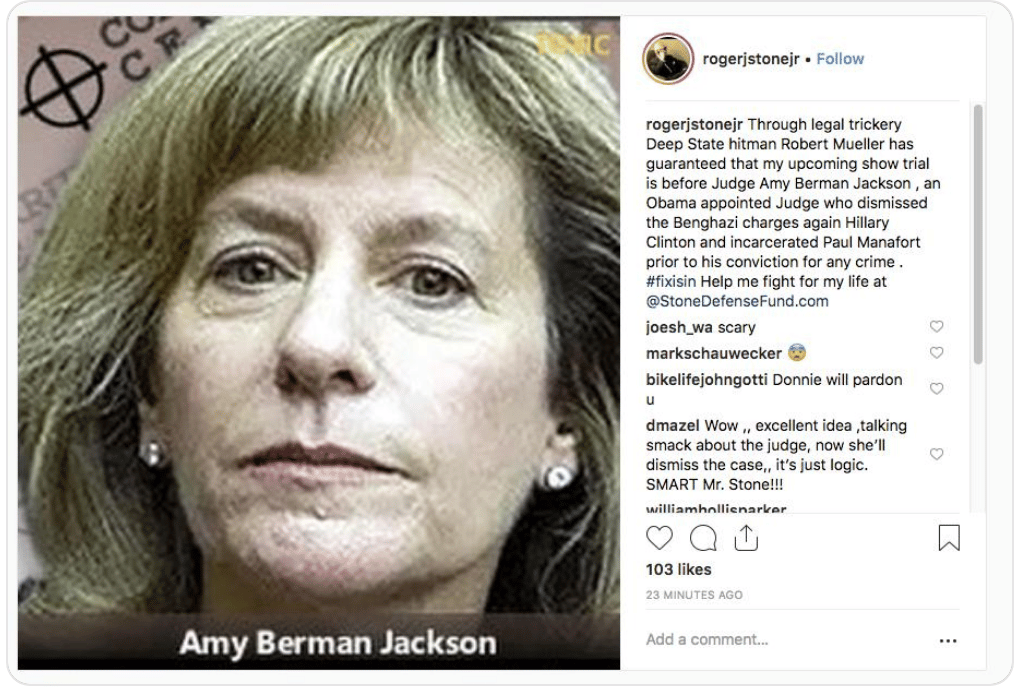Open the comment speech bubble icon
The width and height of the screenshot is (1016, 688).
coord(703,538)
